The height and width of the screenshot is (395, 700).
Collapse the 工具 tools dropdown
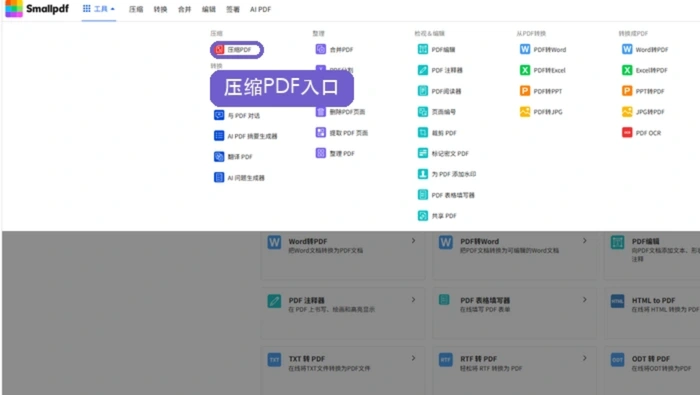99,9
